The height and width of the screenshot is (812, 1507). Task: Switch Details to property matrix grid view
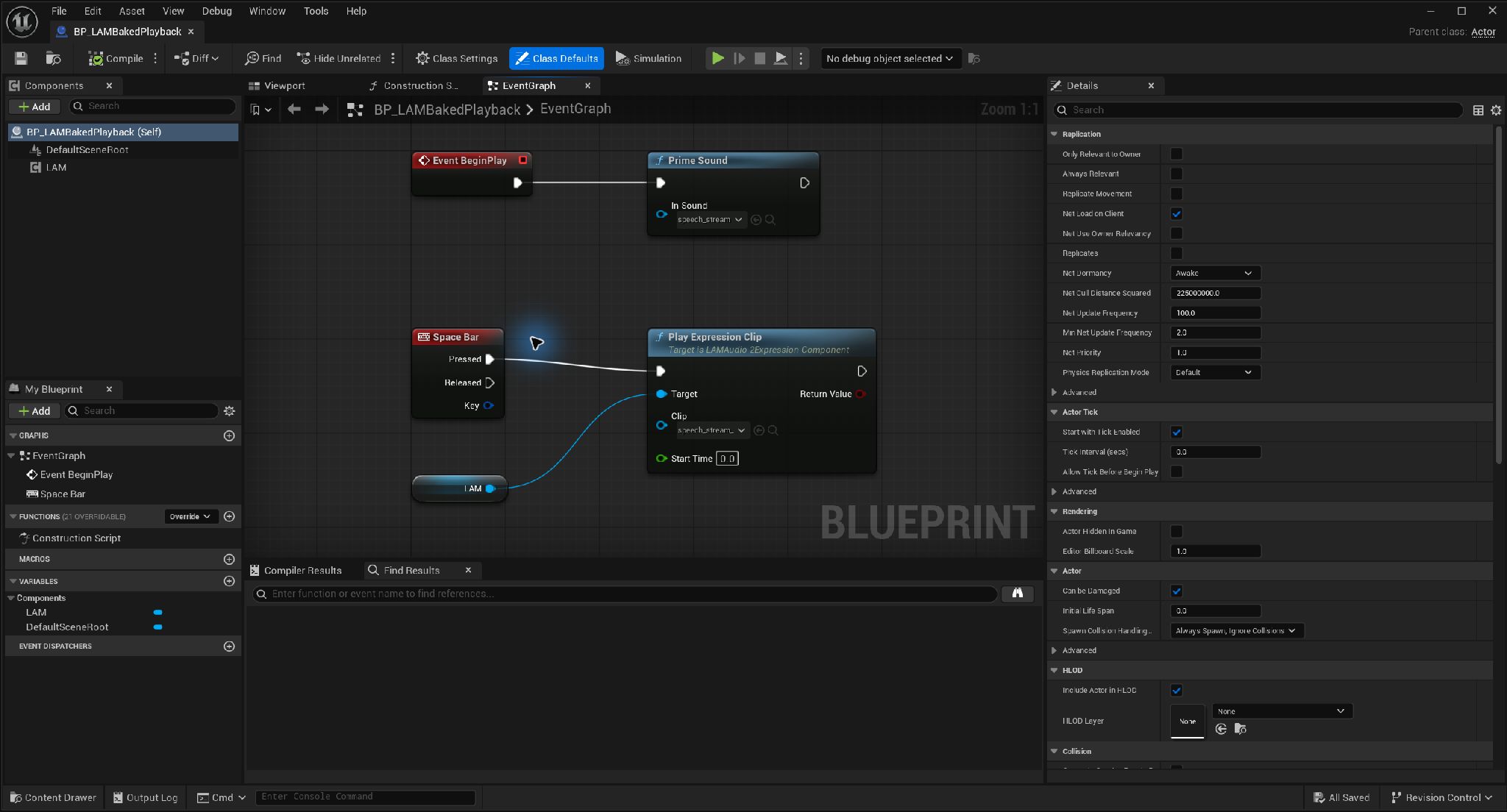[1478, 110]
